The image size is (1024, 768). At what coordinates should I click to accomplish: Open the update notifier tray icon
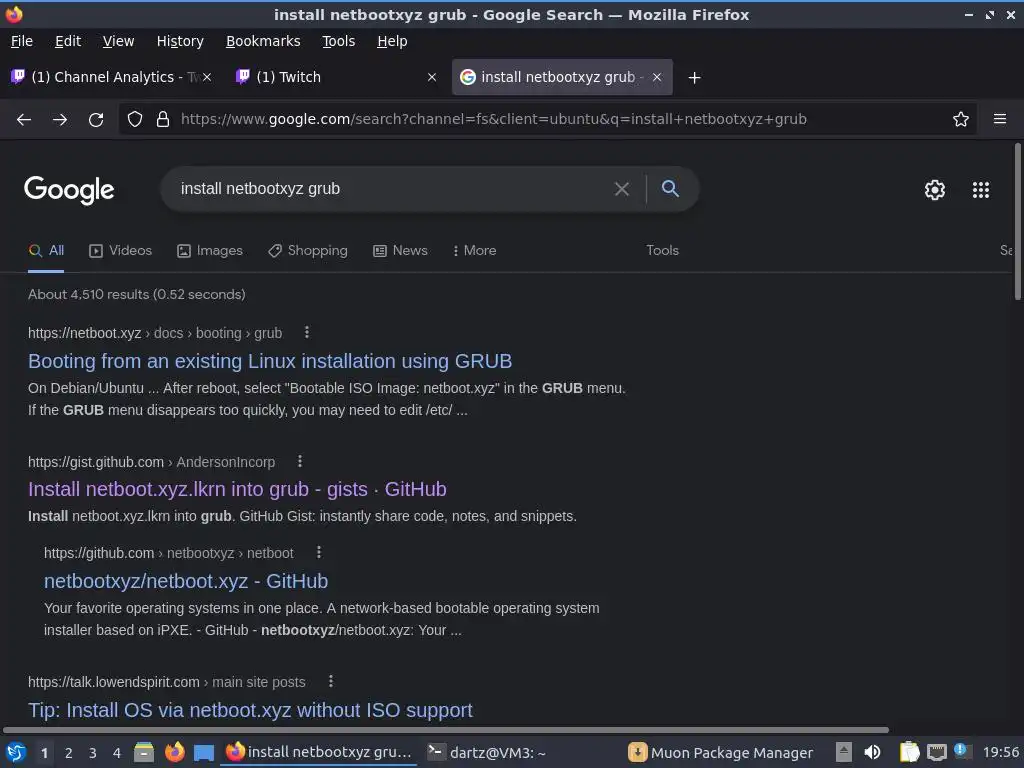click(x=961, y=750)
